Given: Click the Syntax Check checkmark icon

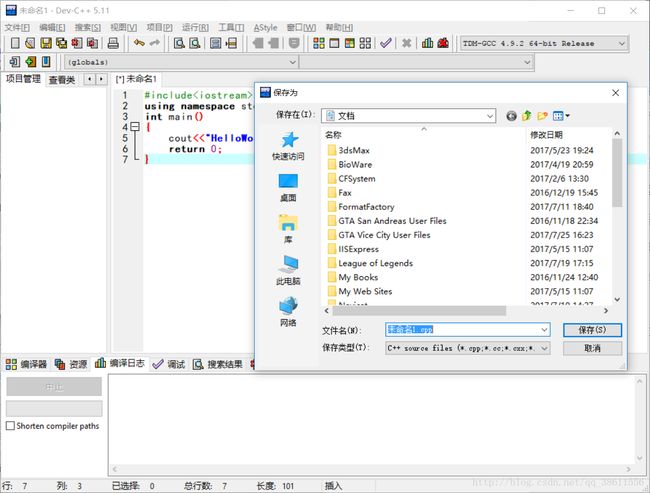Looking at the screenshot, I should point(386,43).
